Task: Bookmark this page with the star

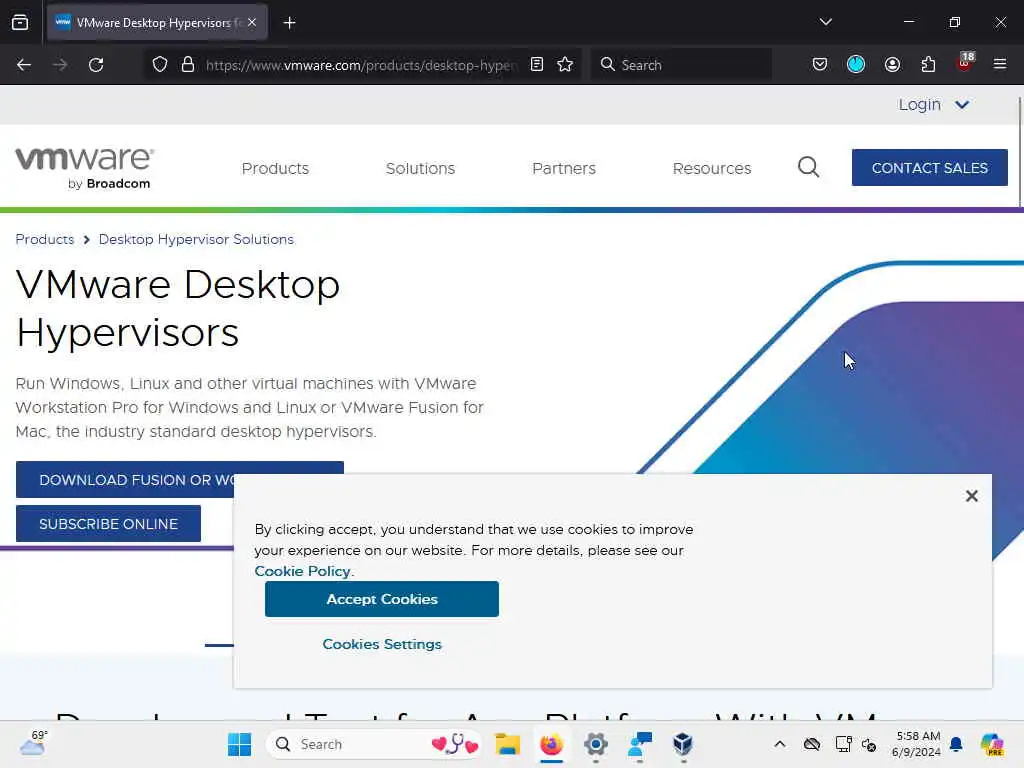Action: click(565, 65)
